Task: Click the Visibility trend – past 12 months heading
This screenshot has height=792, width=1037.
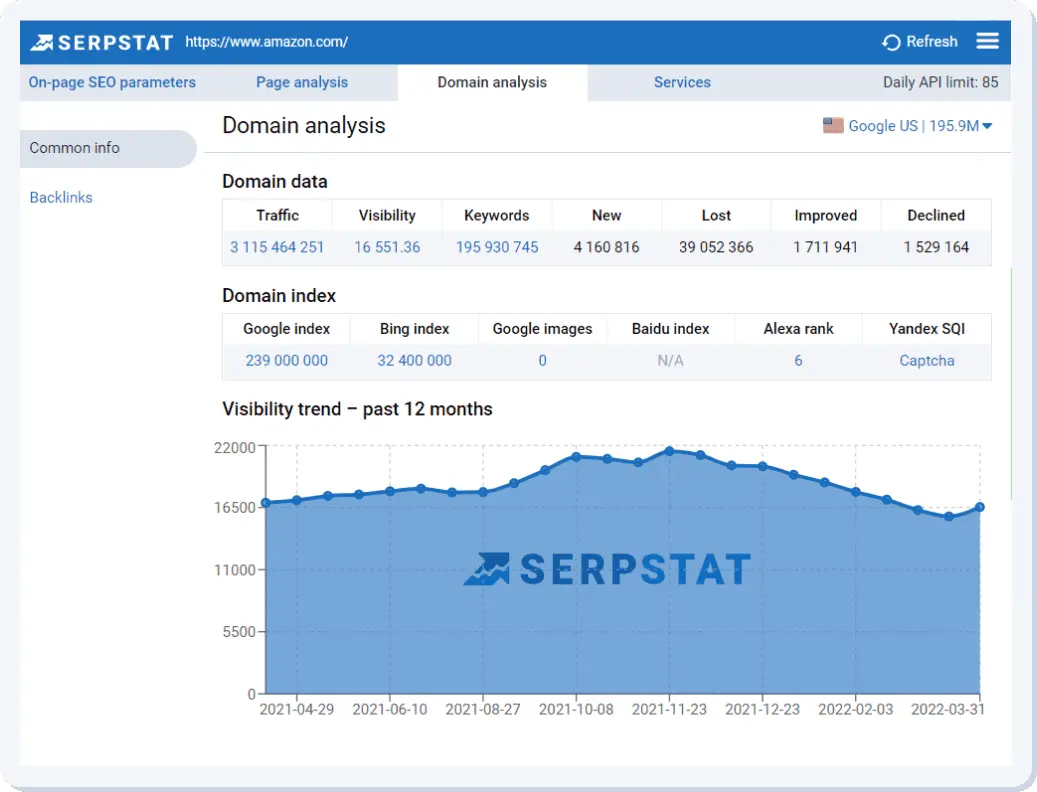Action: click(357, 409)
